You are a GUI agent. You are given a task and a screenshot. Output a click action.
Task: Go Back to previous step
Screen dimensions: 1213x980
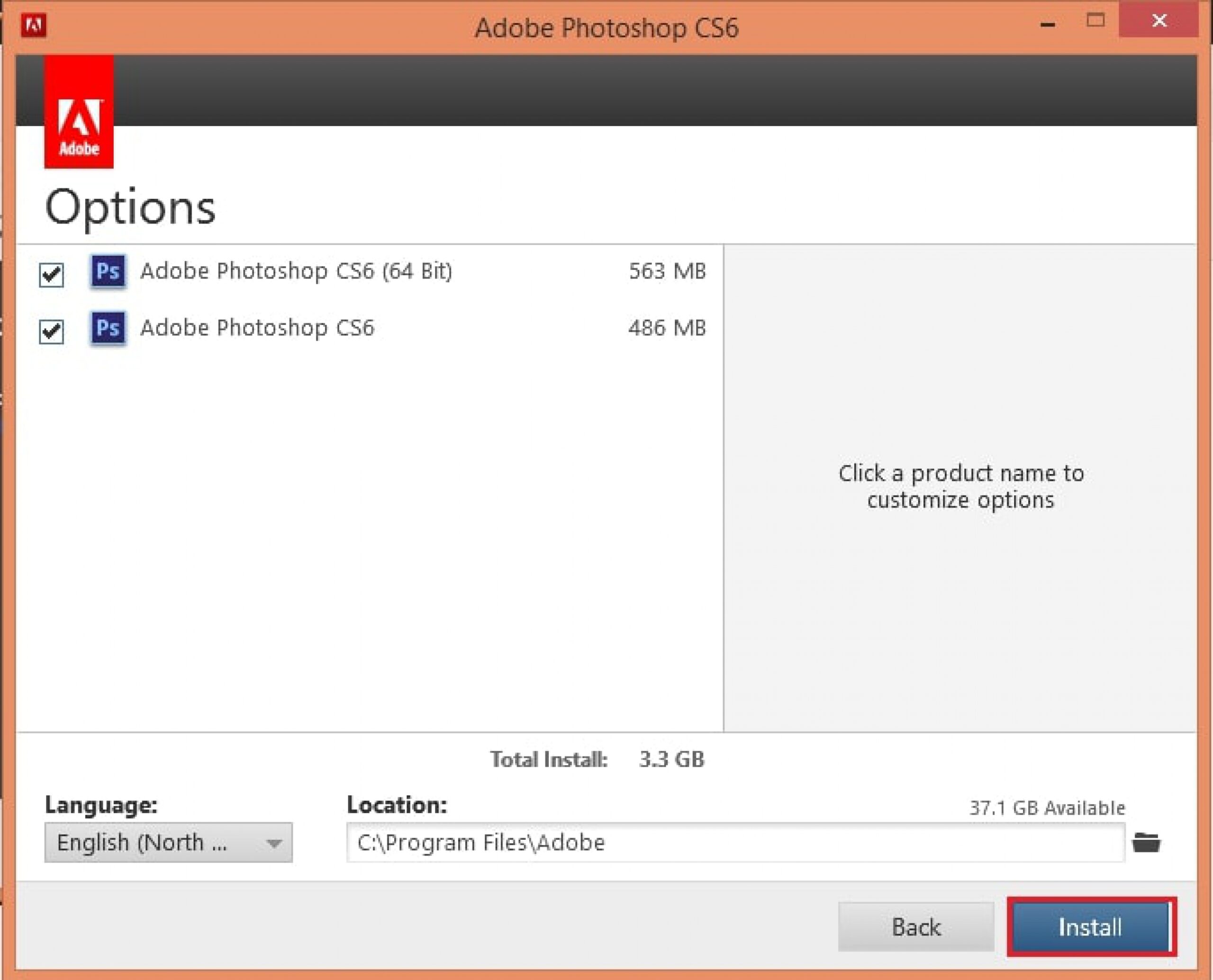pos(915,927)
